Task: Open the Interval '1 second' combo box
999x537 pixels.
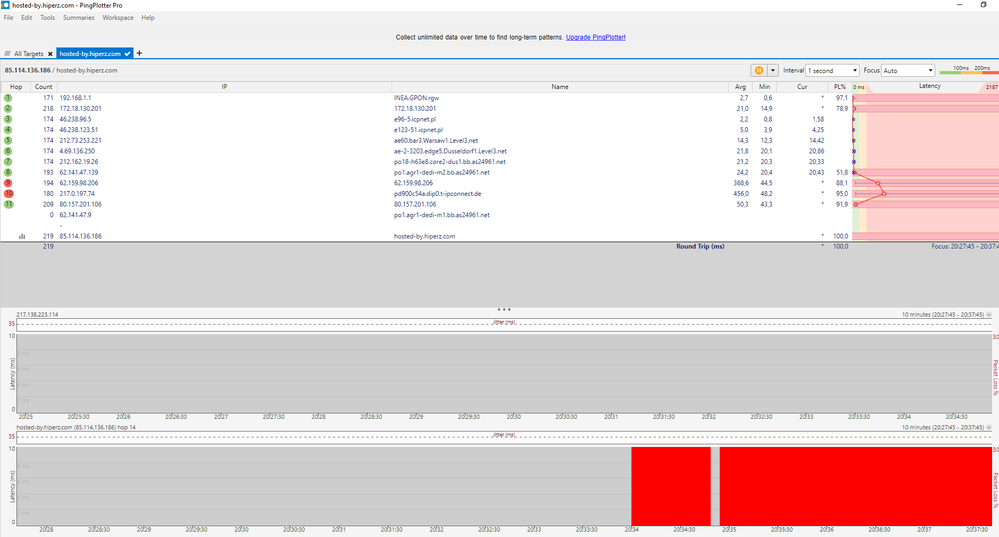Action: 833,71
